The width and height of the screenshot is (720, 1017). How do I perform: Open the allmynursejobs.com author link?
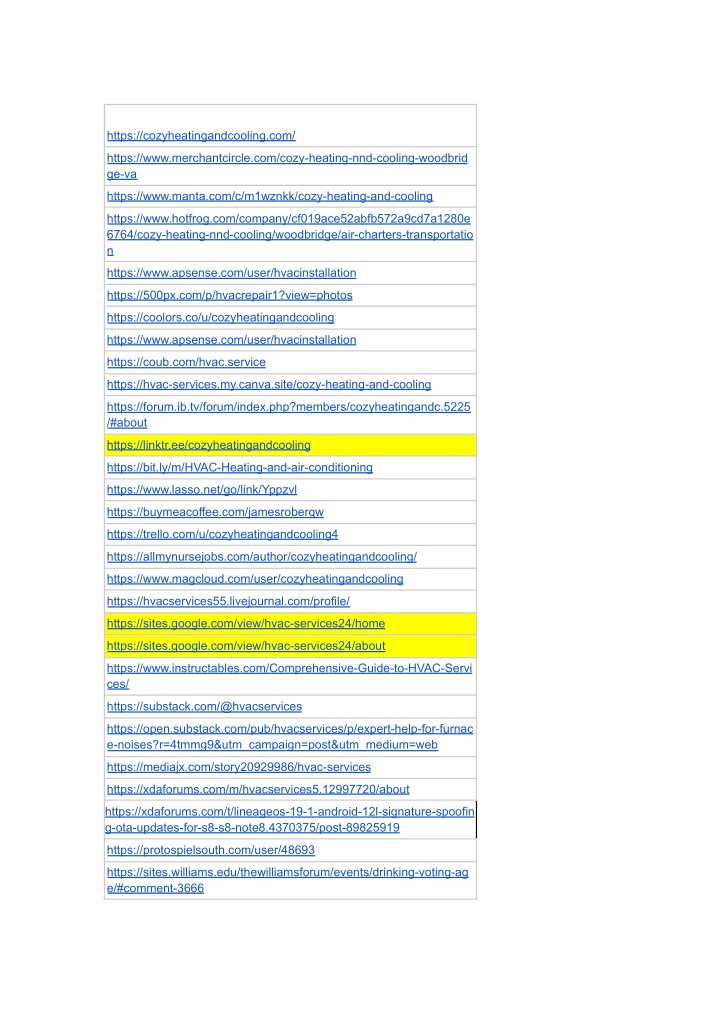point(262,556)
